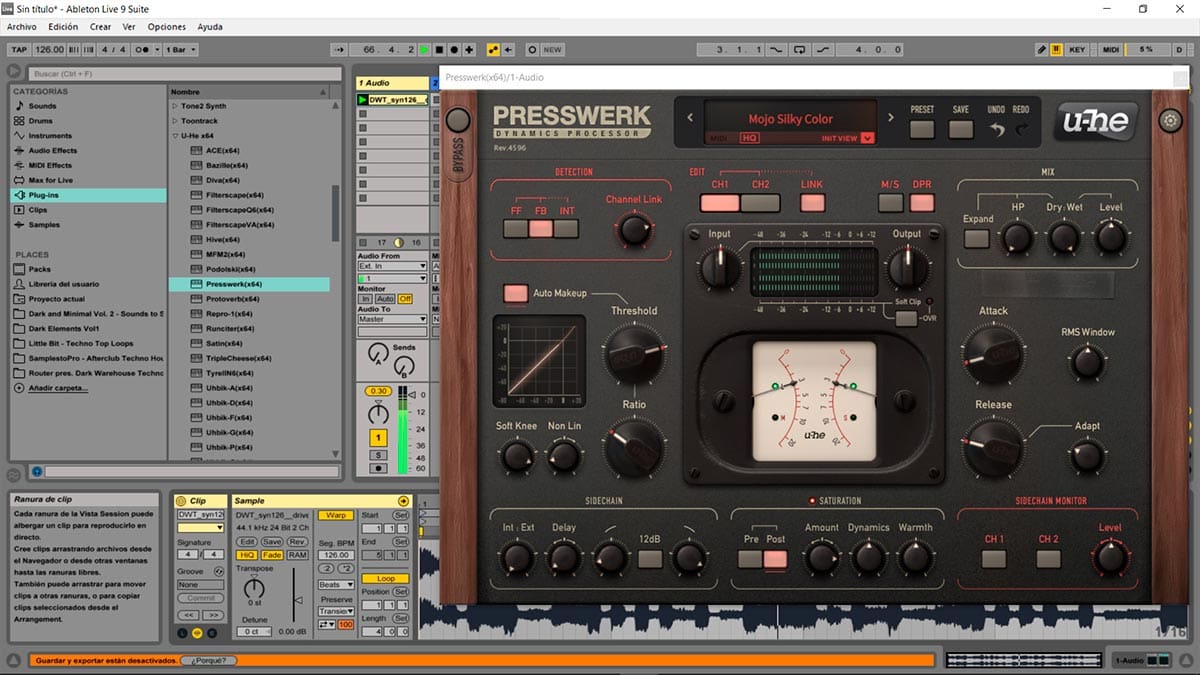Select Presswerk(x64) in plug-in list

click(249, 284)
